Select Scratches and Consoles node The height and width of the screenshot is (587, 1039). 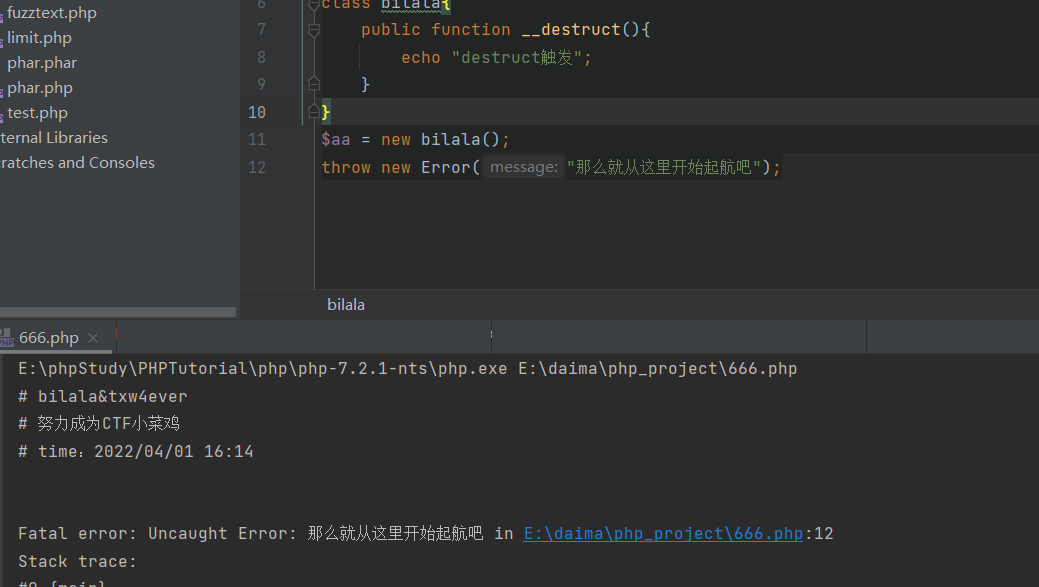pos(77,163)
